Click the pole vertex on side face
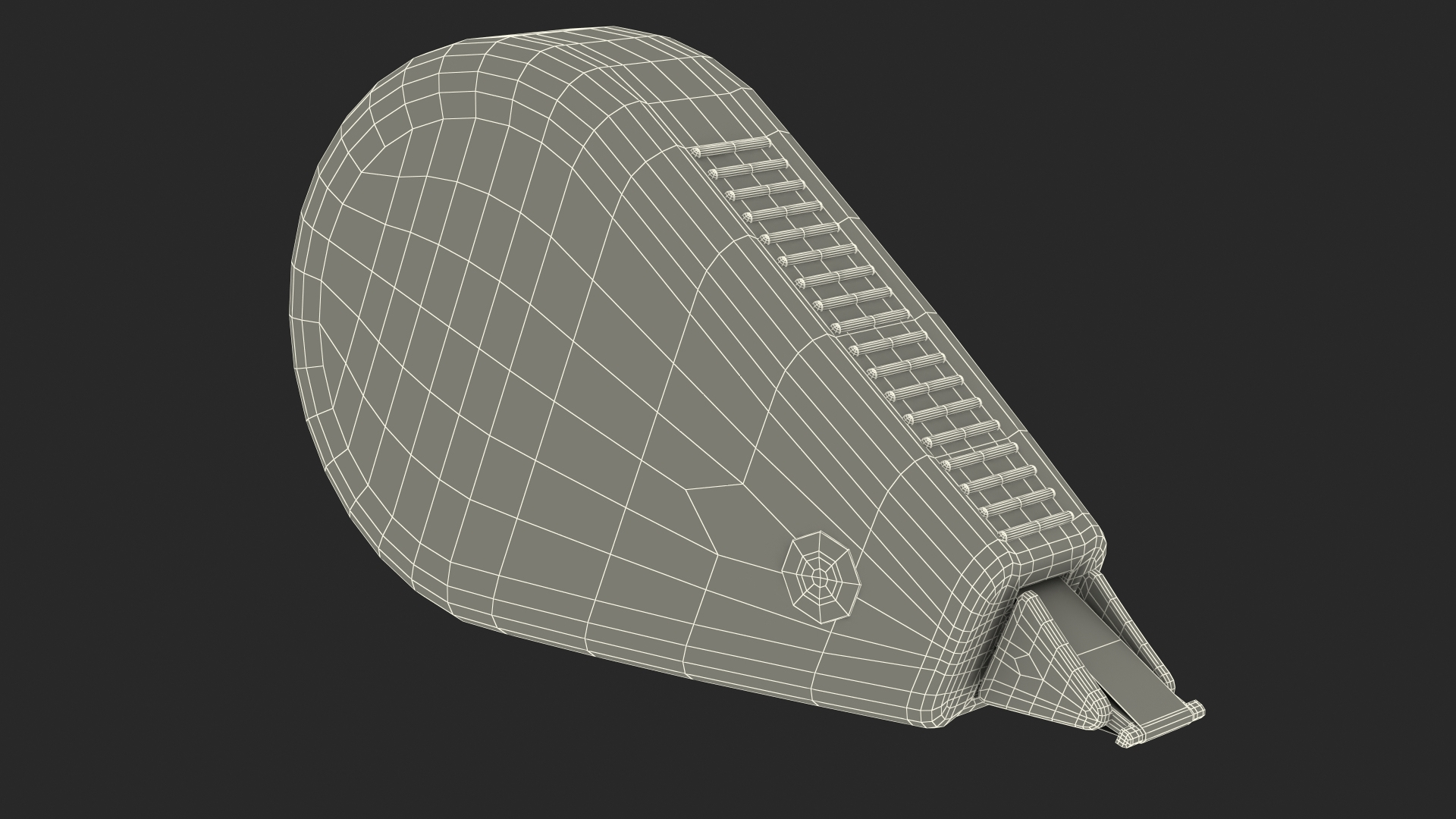This screenshot has width=1456, height=819. [x=742, y=483]
